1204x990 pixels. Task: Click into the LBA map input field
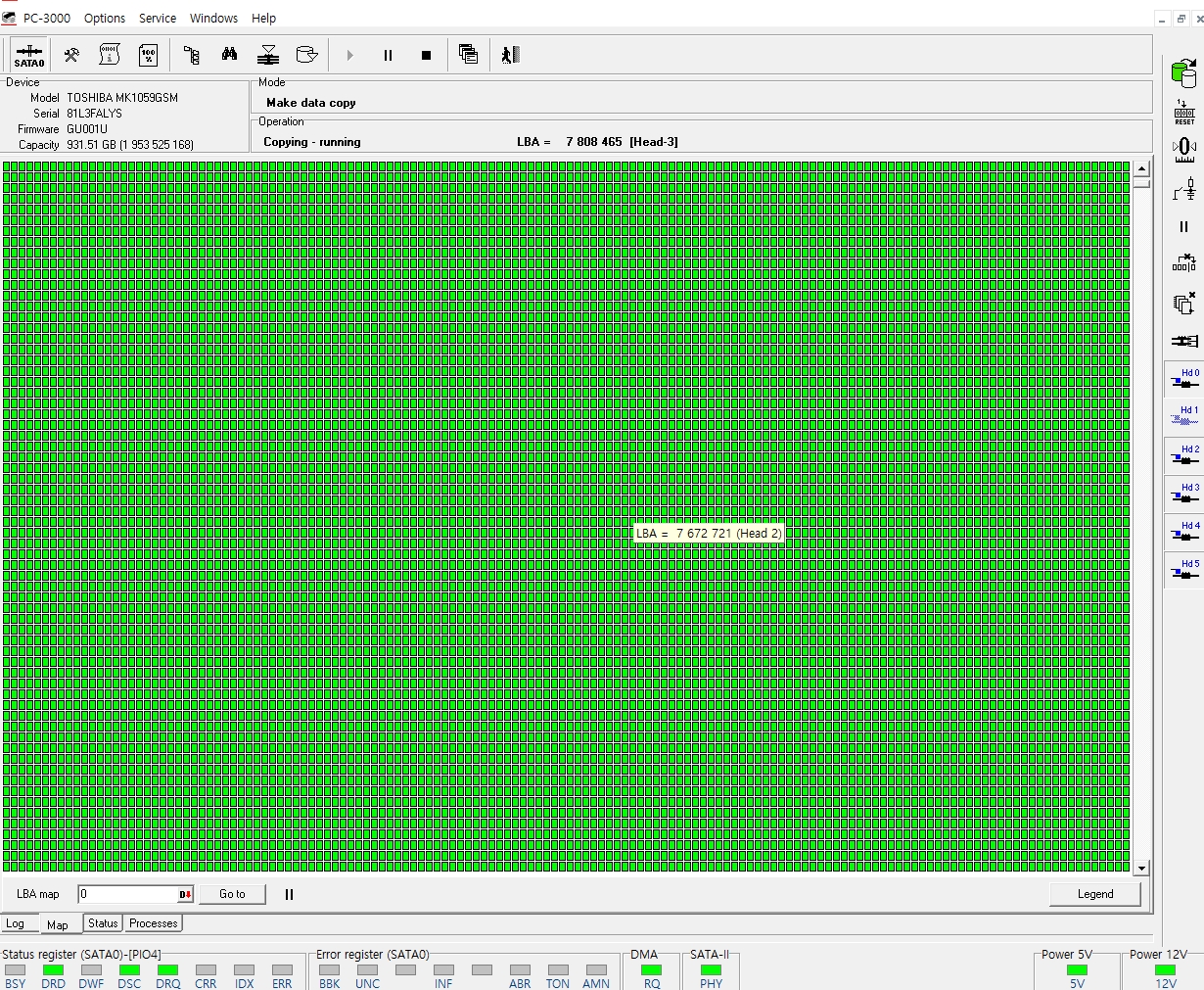tap(127, 894)
